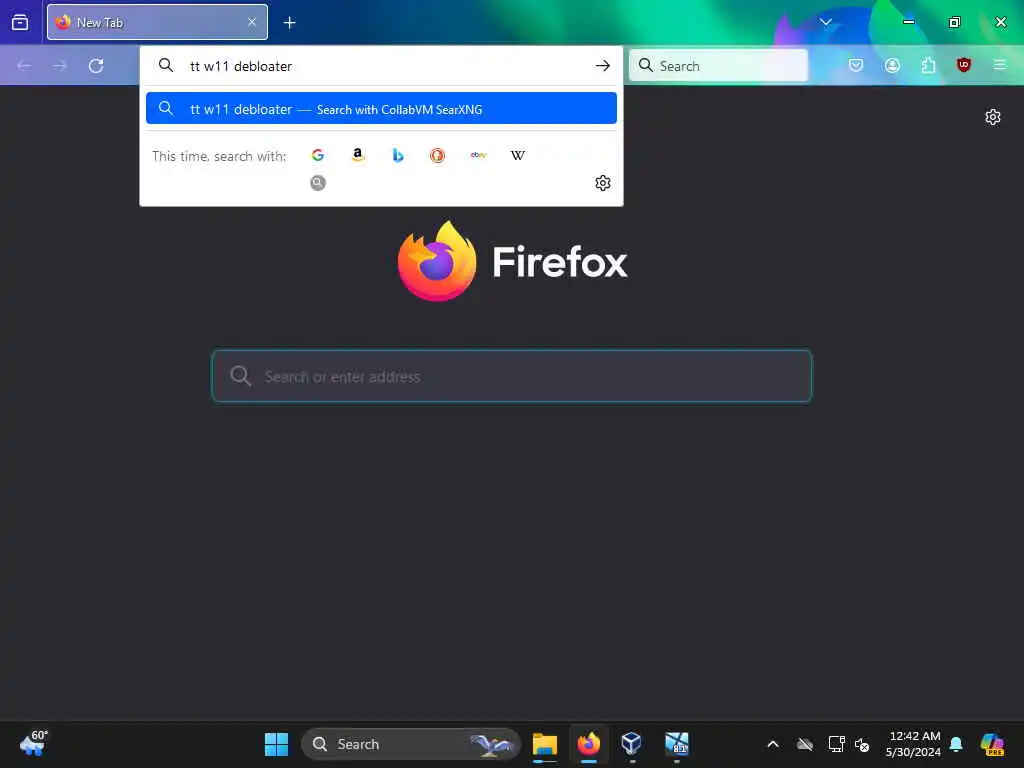Click the 'Search or enter address' page box
The image size is (1024, 768).
pyautogui.click(x=512, y=376)
